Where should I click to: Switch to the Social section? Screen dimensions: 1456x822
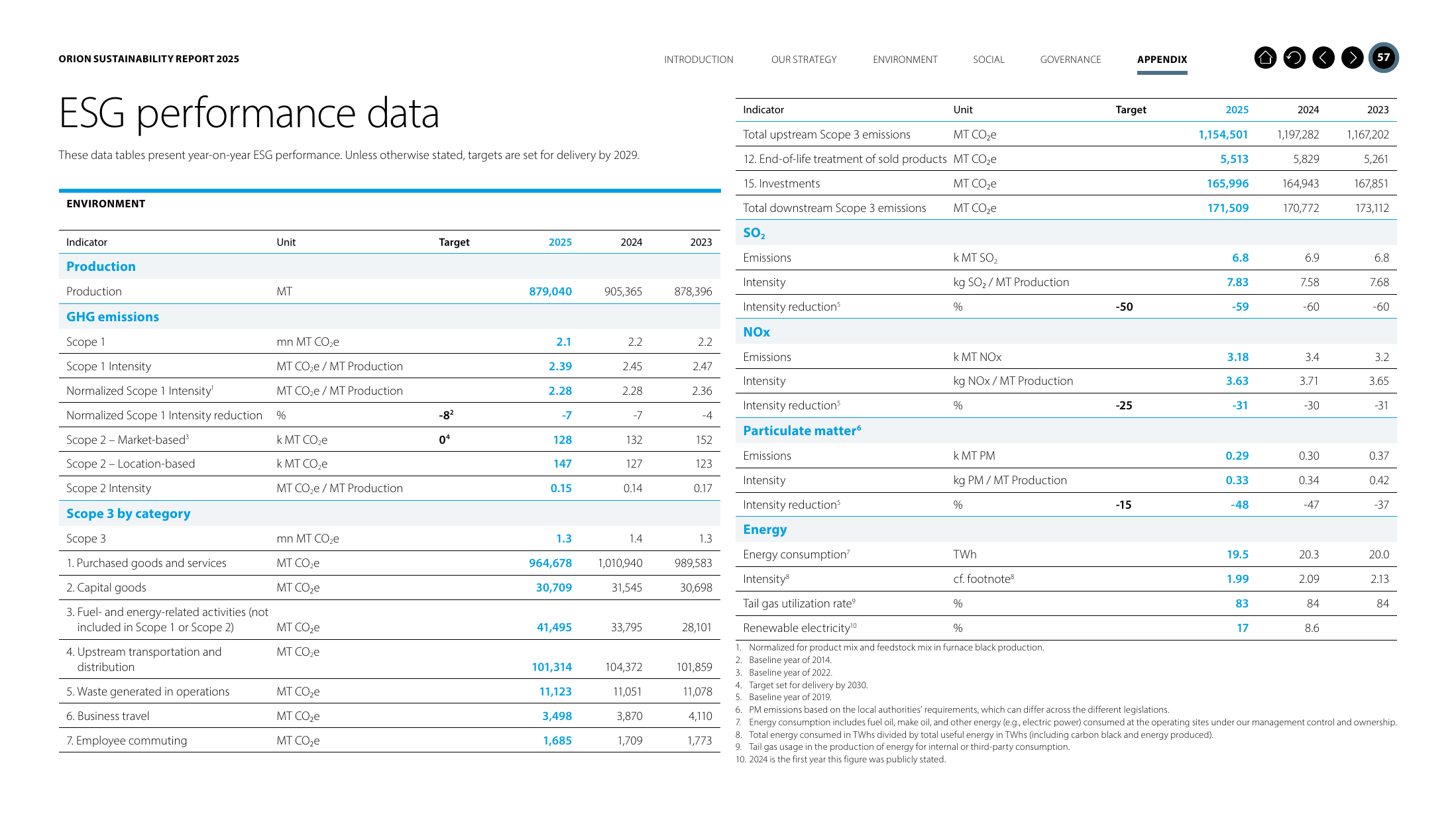(x=989, y=60)
